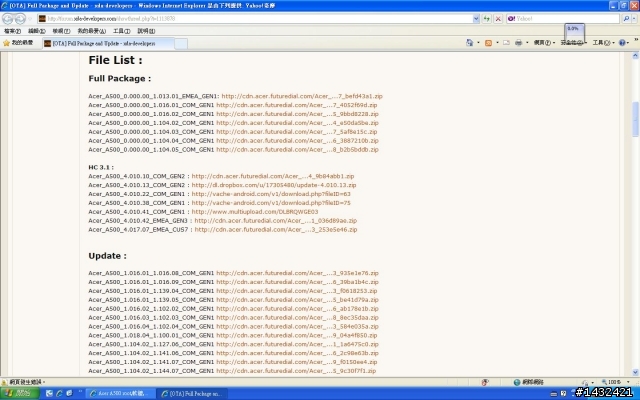Open the 檢視(V) View menu

click(61, 31)
